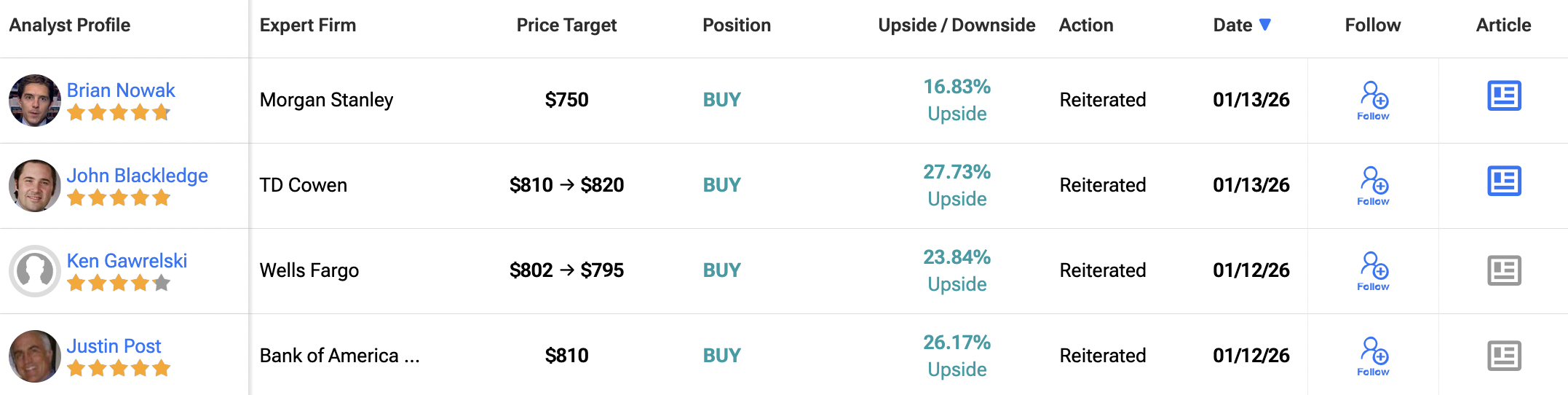Screen dimensions: 1568x395
Task: Click John Blackledge's profile photo
Action: point(35,186)
